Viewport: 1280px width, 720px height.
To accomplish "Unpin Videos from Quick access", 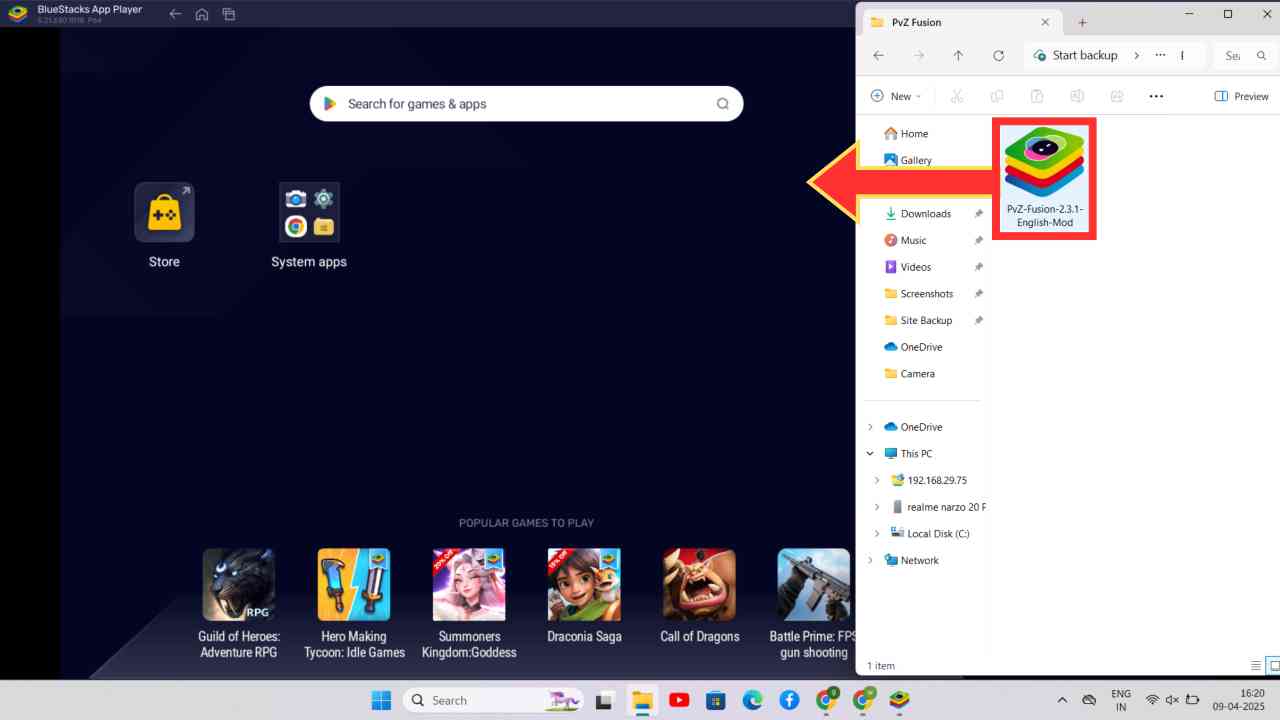I will point(978,266).
